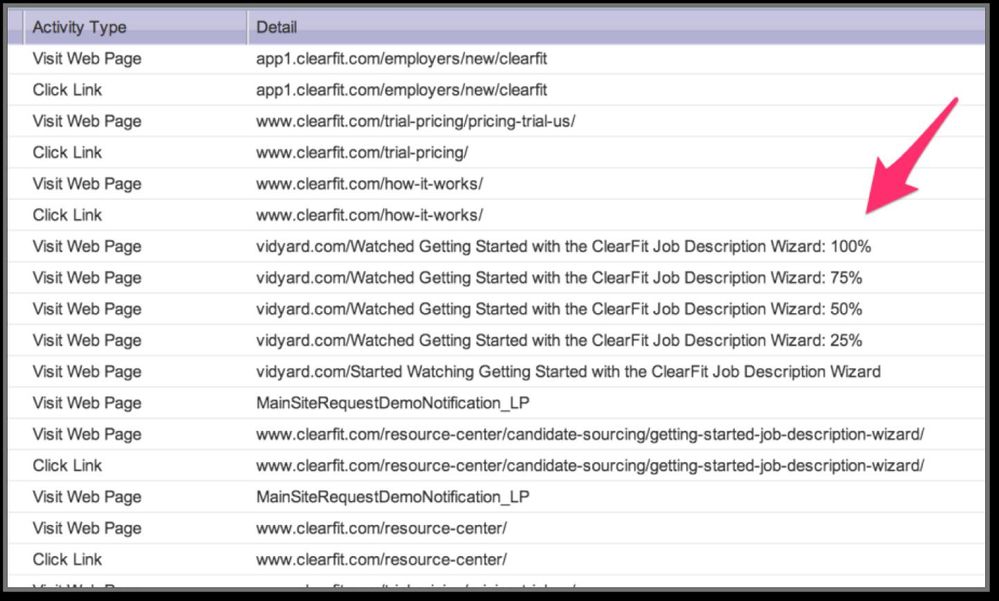999x601 pixels.
Task: Click Visit Web Page cell for app1.clearfit.com/employers/new/clearfit
Action: coord(87,59)
